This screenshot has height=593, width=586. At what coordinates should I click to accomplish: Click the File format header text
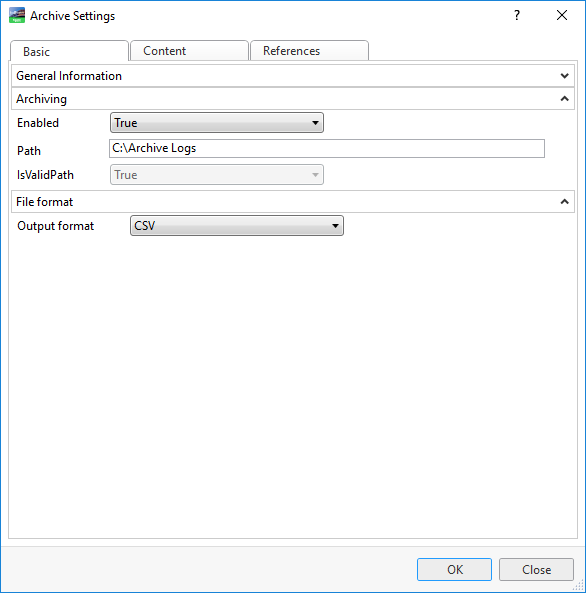pos(45,202)
